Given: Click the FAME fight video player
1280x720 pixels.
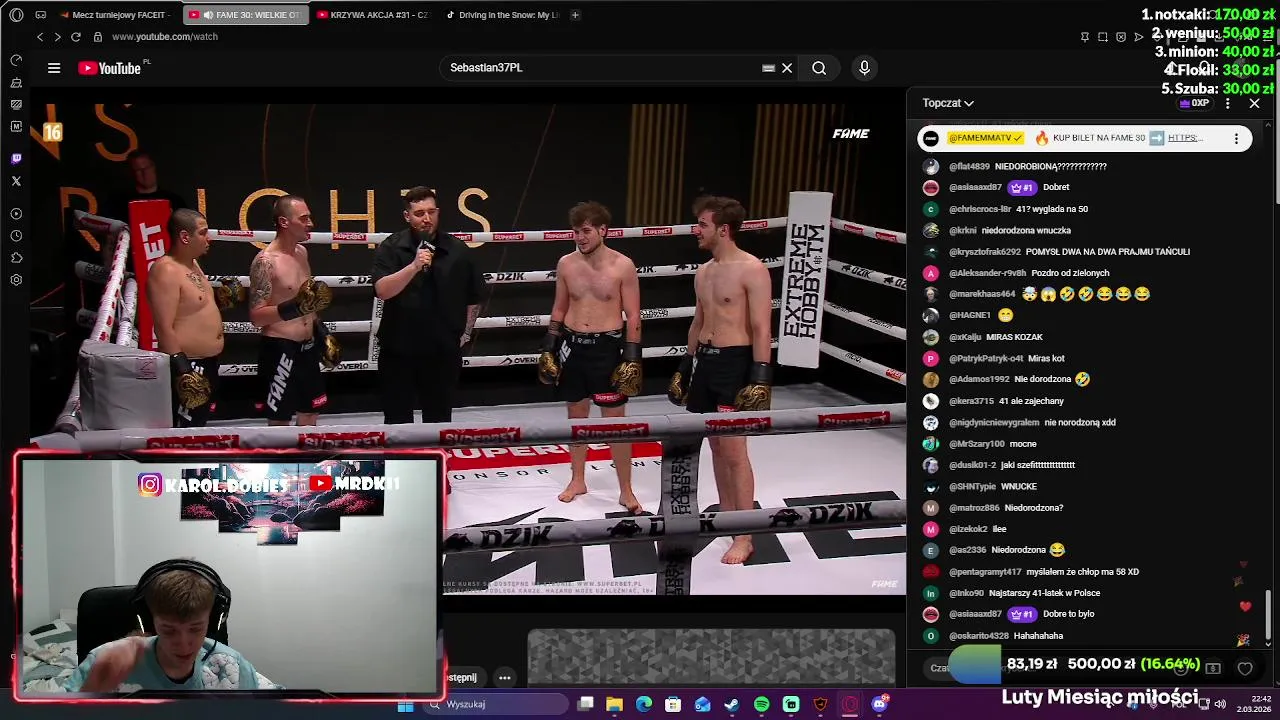Looking at the screenshot, I should pos(468,348).
